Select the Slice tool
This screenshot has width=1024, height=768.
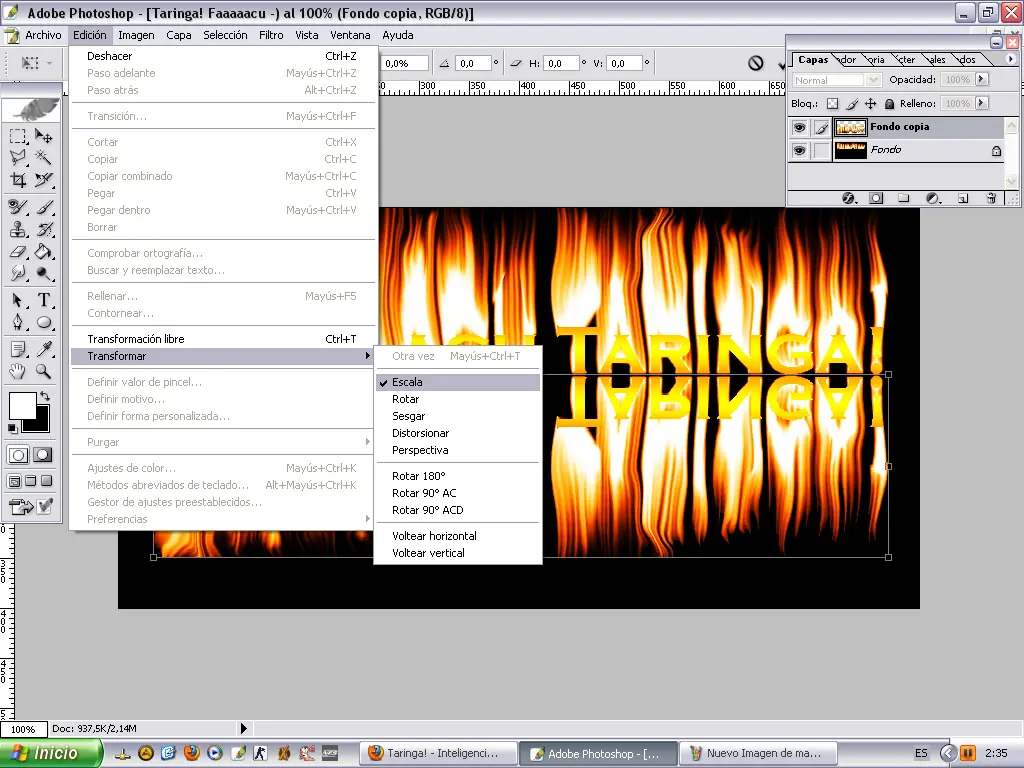tap(44, 180)
